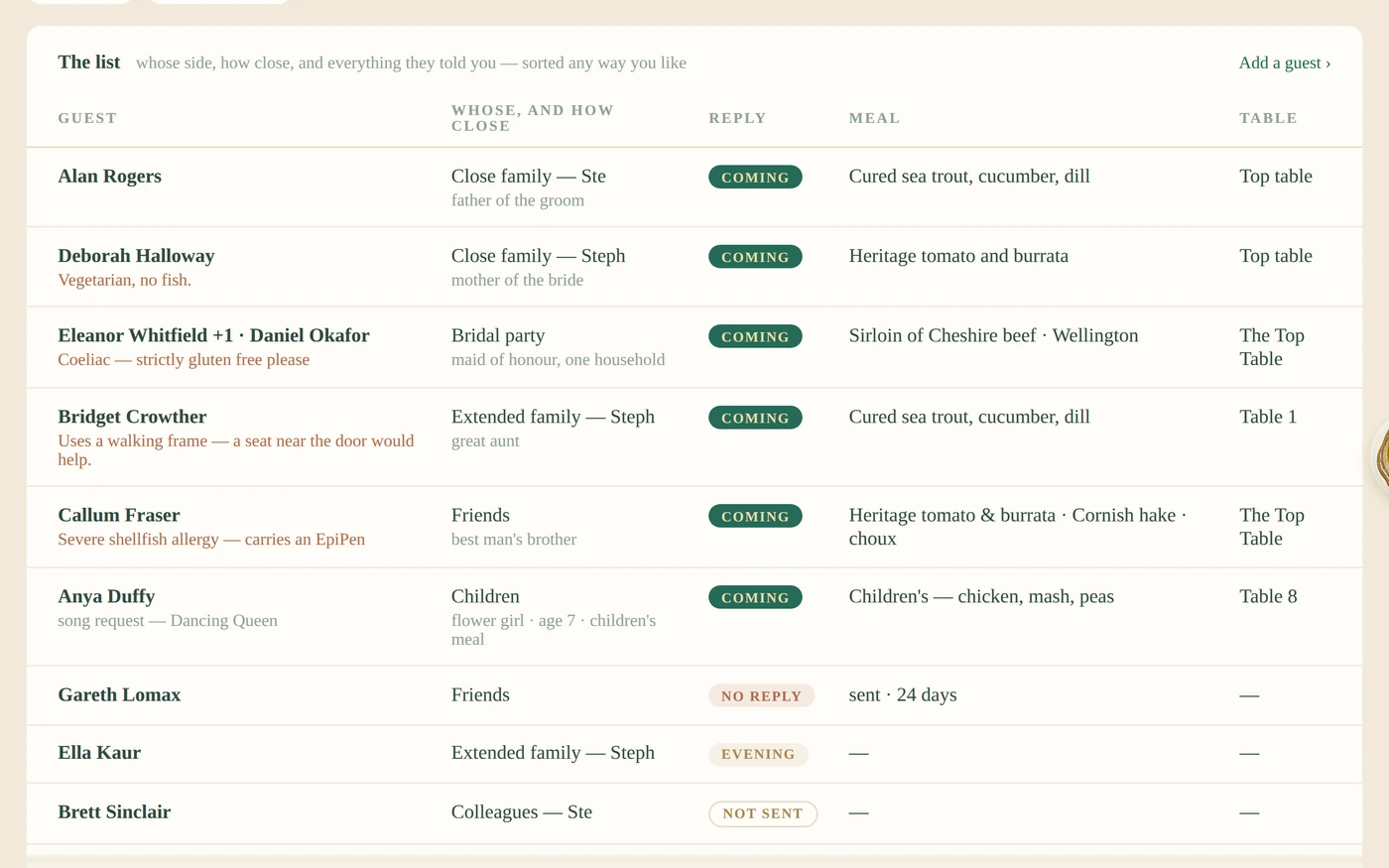The width and height of the screenshot is (1389, 868).
Task: Click COMING badge for Callum Fraser
Action: click(755, 516)
